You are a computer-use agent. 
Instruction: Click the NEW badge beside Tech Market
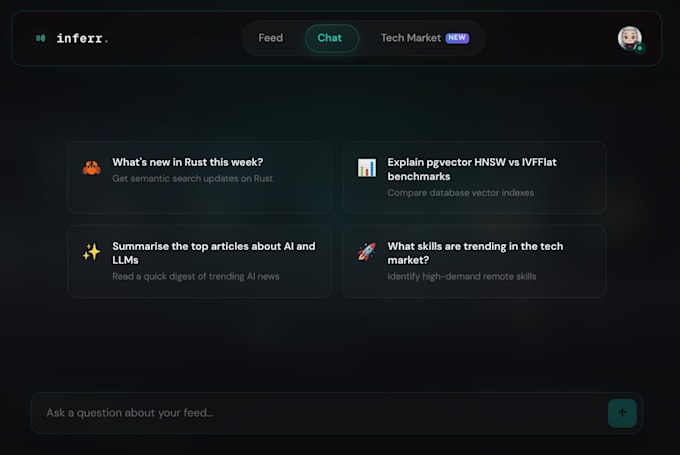click(x=457, y=38)
